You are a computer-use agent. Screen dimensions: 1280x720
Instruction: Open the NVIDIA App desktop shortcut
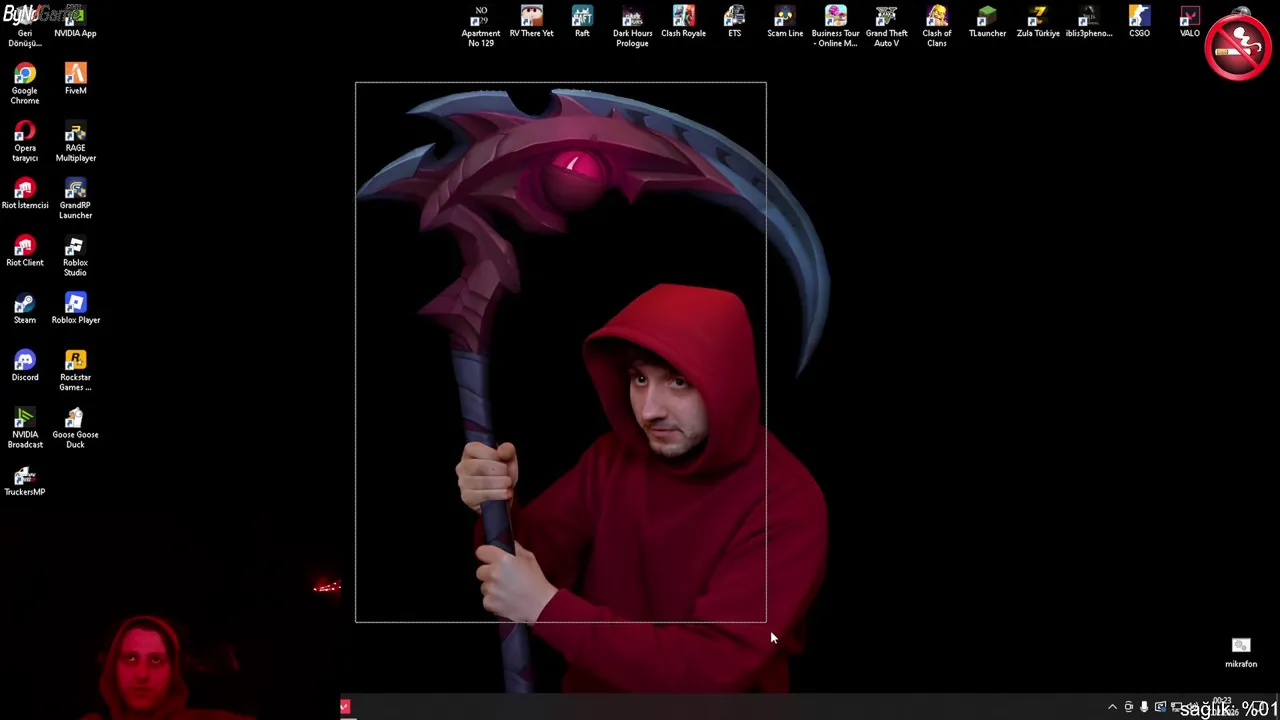click(x=75, y=22)
